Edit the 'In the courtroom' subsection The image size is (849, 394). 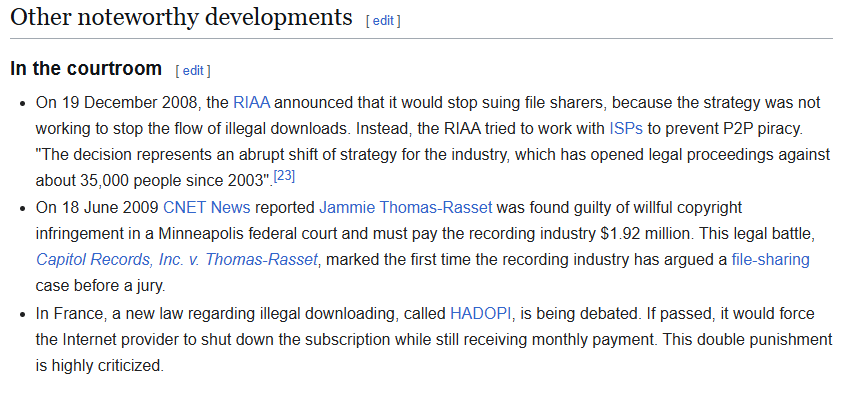[x=193, y=71]
